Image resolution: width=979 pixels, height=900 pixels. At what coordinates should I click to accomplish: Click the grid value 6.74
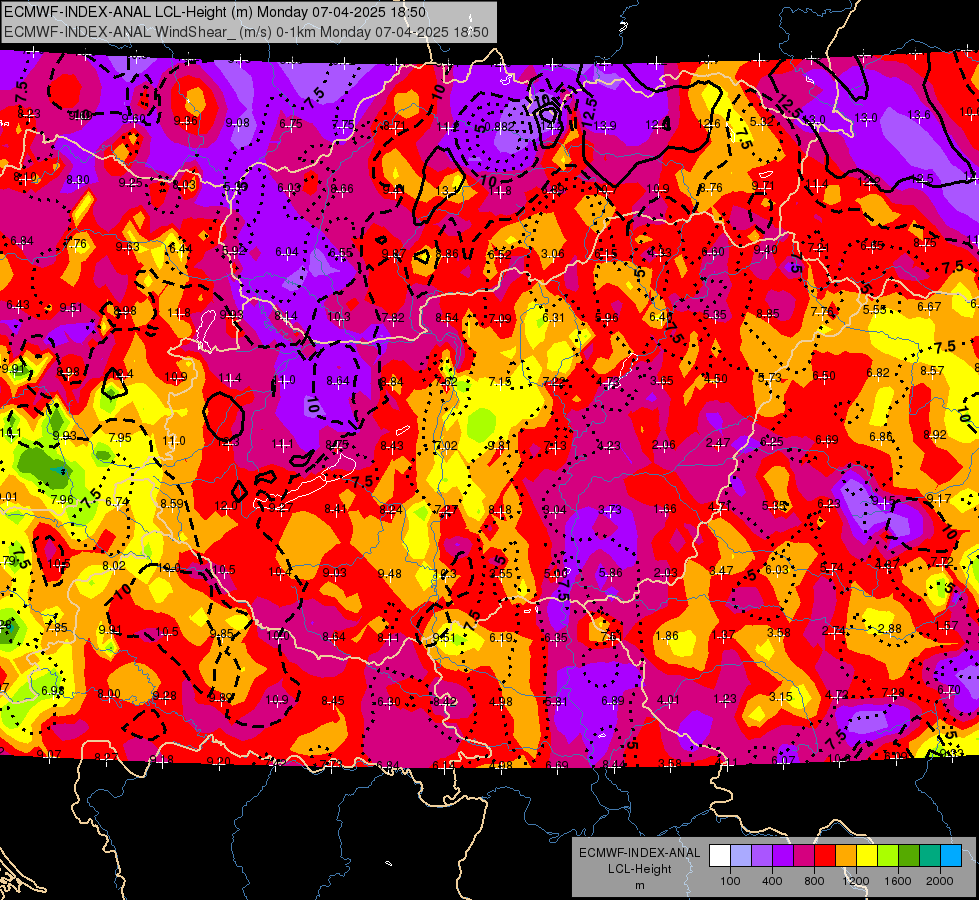117,502
